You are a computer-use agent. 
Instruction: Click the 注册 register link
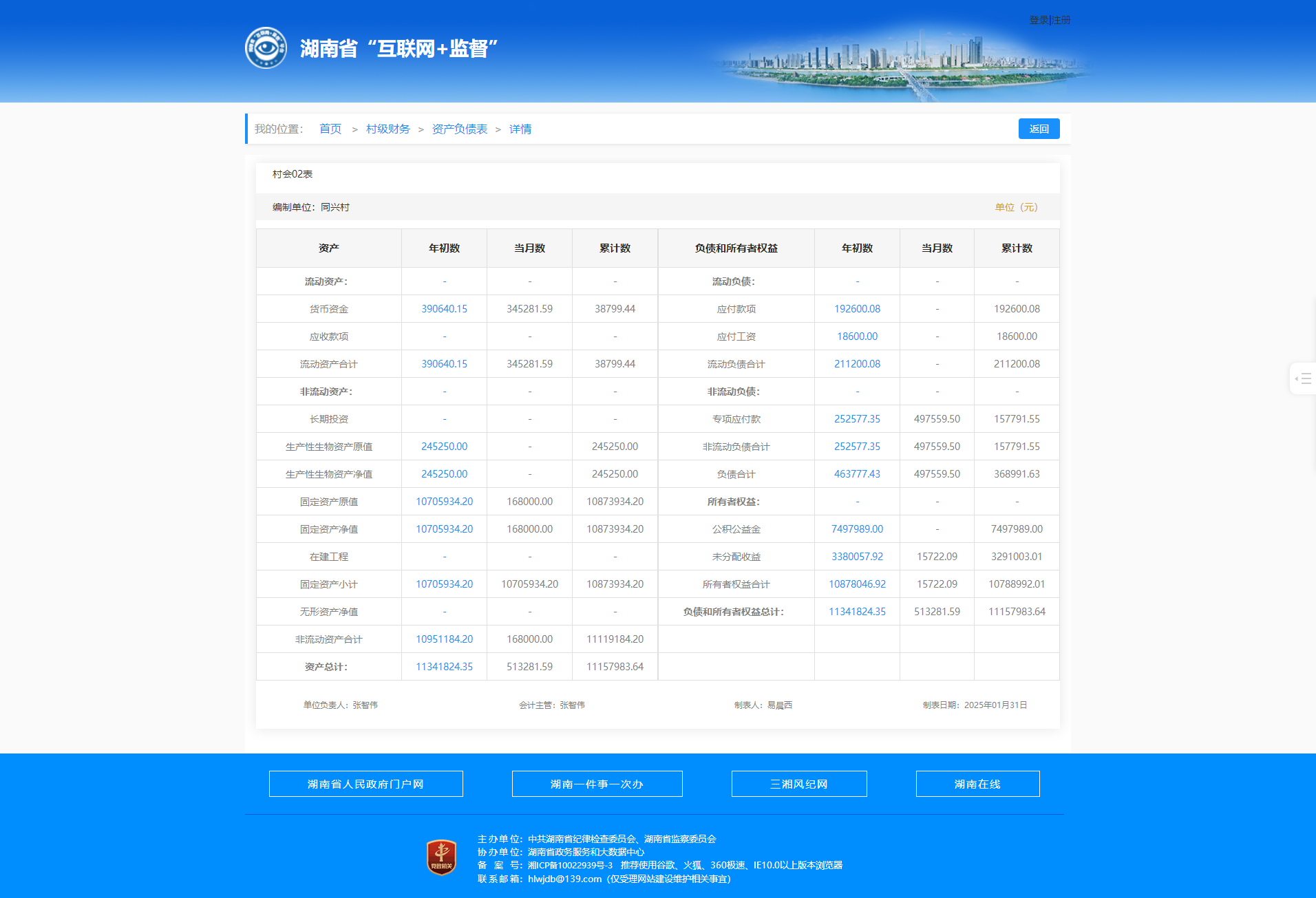click(1061, 21)
